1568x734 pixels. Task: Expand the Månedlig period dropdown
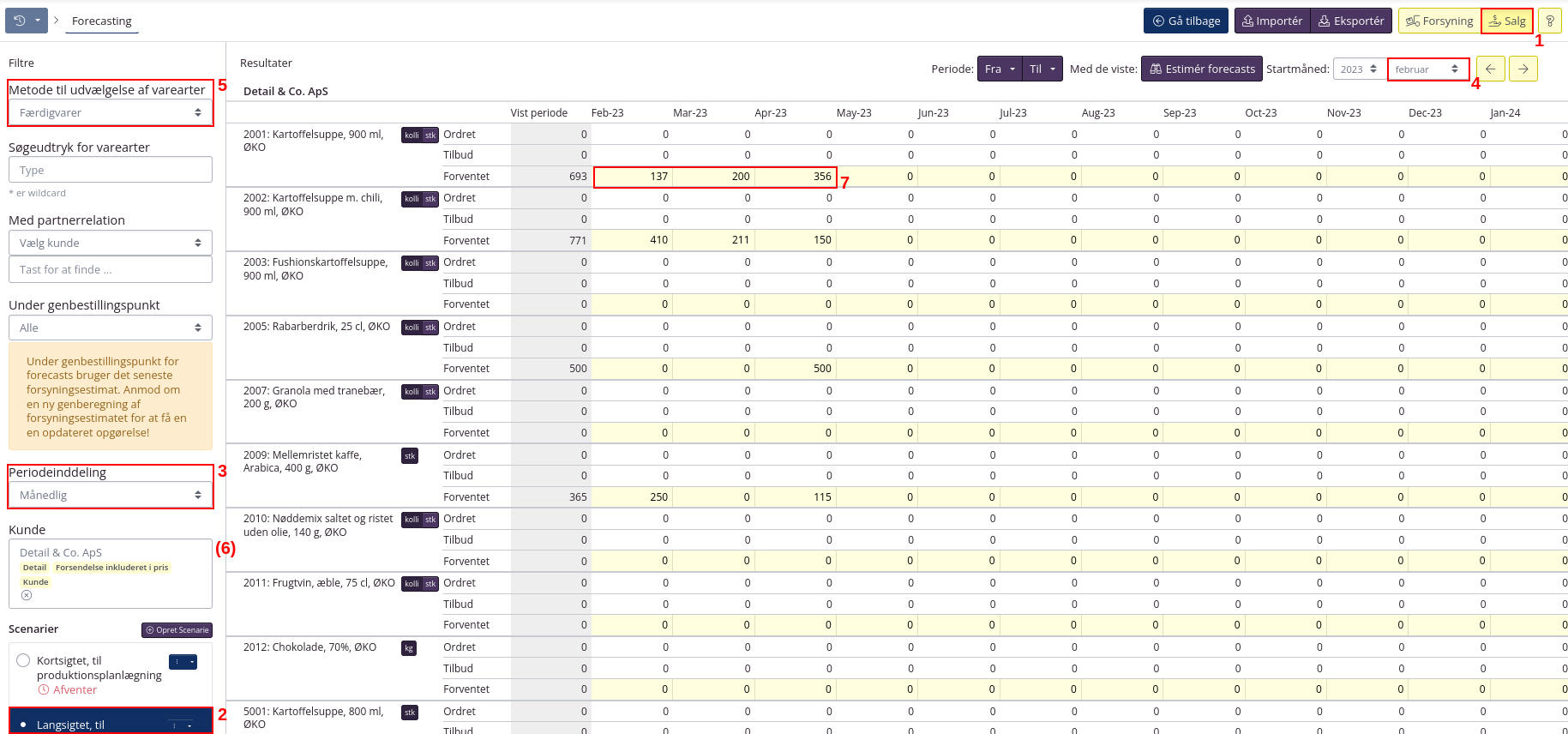(111, 495)
